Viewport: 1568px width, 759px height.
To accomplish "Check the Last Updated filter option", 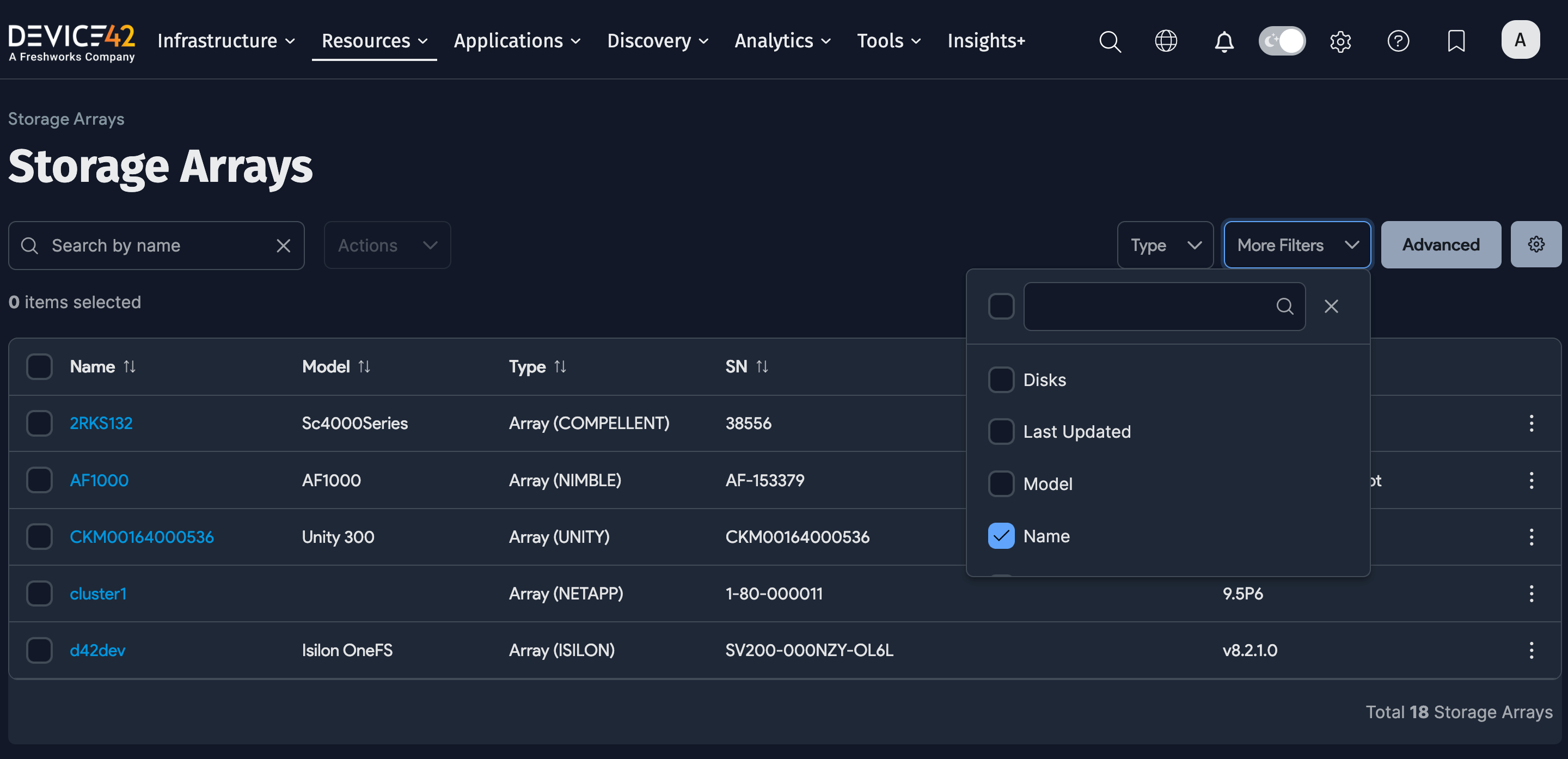I will click(x=1001, y=432).
